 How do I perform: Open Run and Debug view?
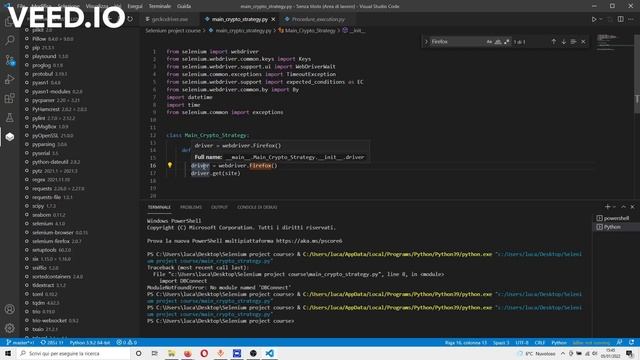pos(9,79)
